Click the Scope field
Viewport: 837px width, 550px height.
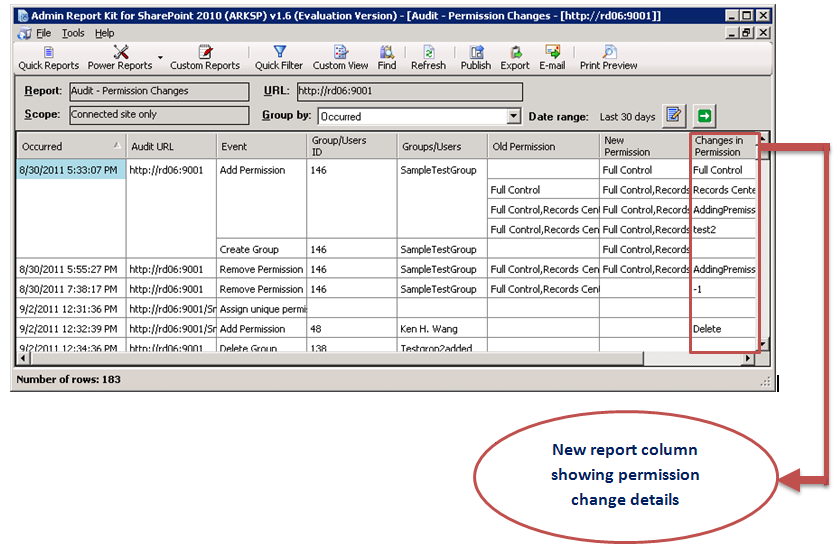coord(159,115)
